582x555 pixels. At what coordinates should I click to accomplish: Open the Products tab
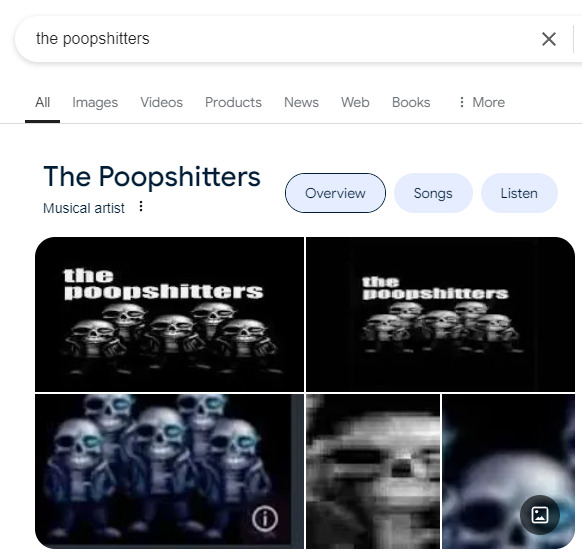tap(233, 102)
